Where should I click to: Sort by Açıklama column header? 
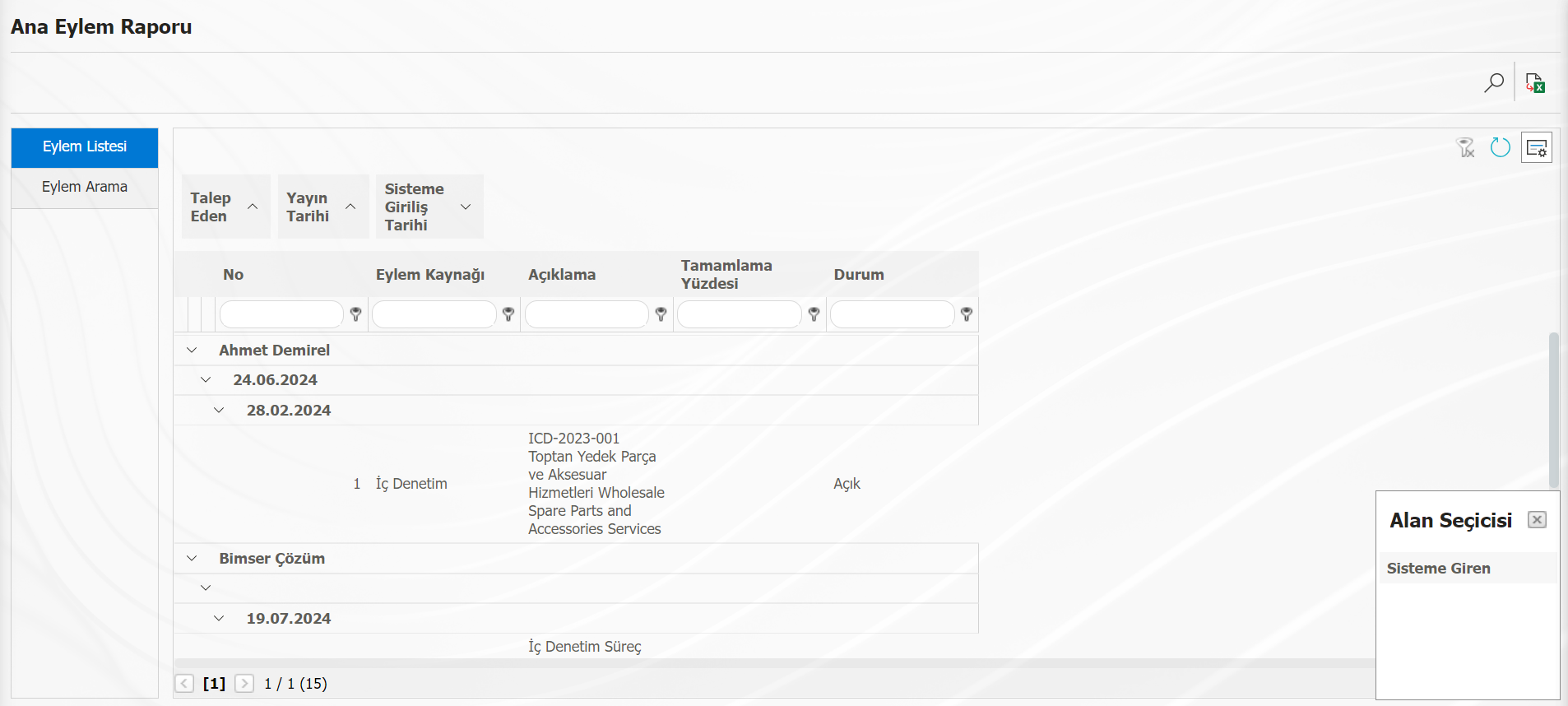562,275
